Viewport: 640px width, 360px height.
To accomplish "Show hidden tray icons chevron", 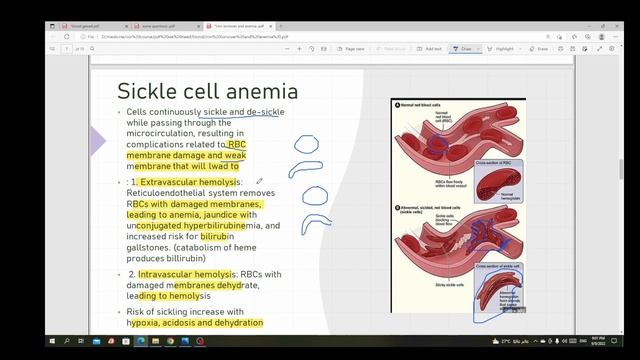I will (x=536, y=341).
